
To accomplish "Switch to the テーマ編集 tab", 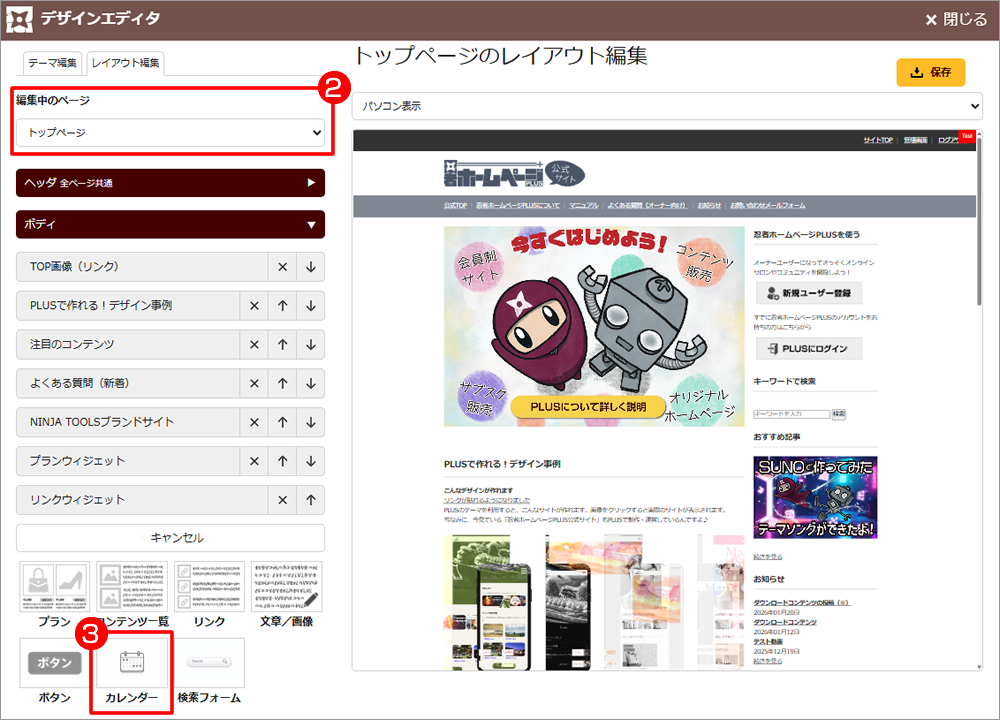I will [52, 63].
